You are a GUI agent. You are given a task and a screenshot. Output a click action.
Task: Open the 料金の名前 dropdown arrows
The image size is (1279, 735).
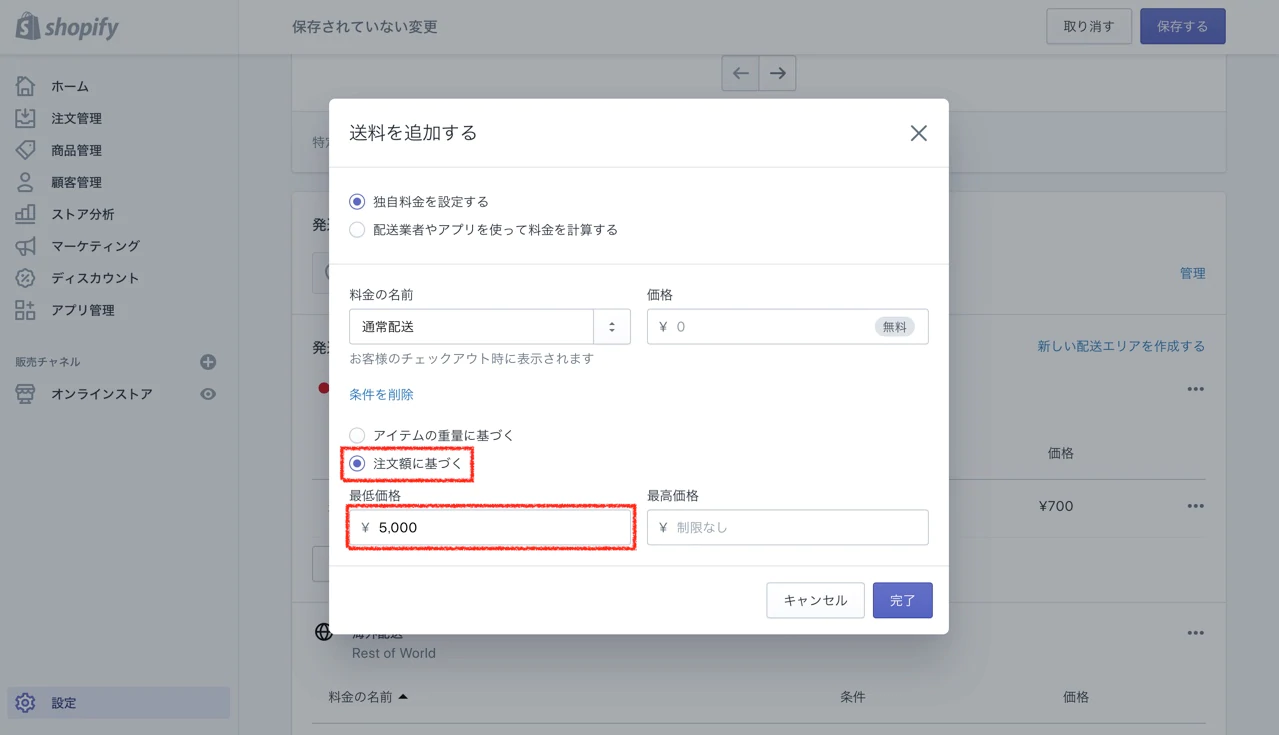612,327
